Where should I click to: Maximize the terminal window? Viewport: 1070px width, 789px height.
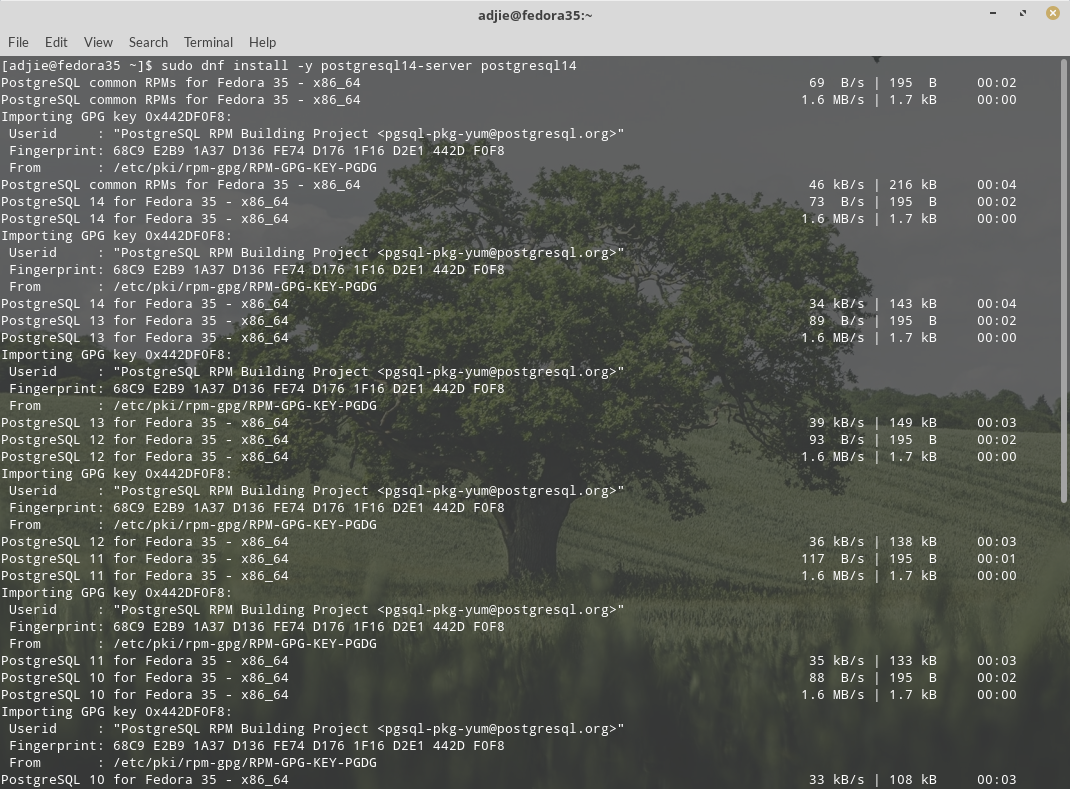[x=1023, y=13]
